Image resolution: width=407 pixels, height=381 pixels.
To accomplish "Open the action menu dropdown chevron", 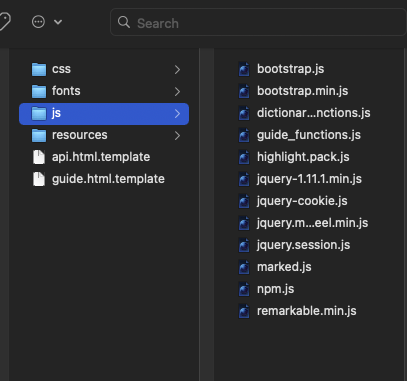I will [58, 22].
